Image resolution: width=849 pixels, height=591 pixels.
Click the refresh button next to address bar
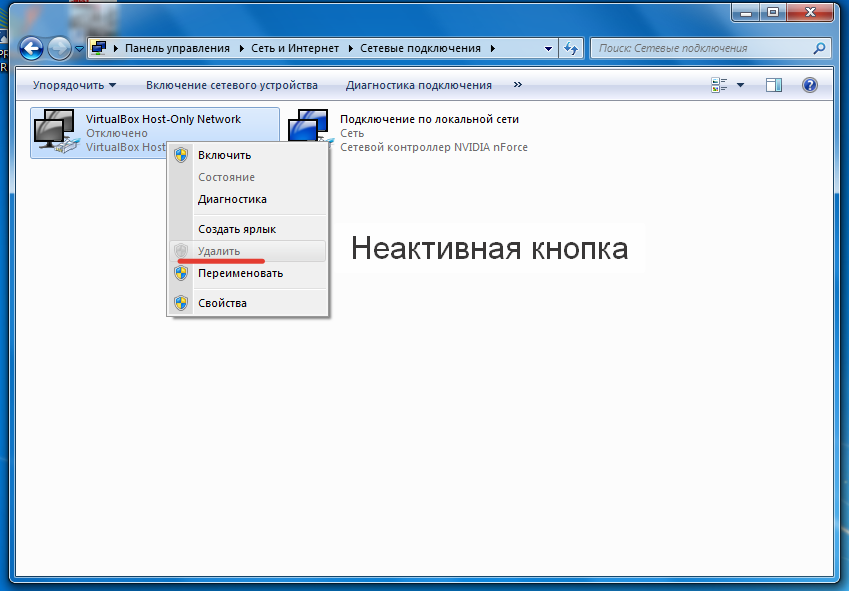tap(572, 48)
